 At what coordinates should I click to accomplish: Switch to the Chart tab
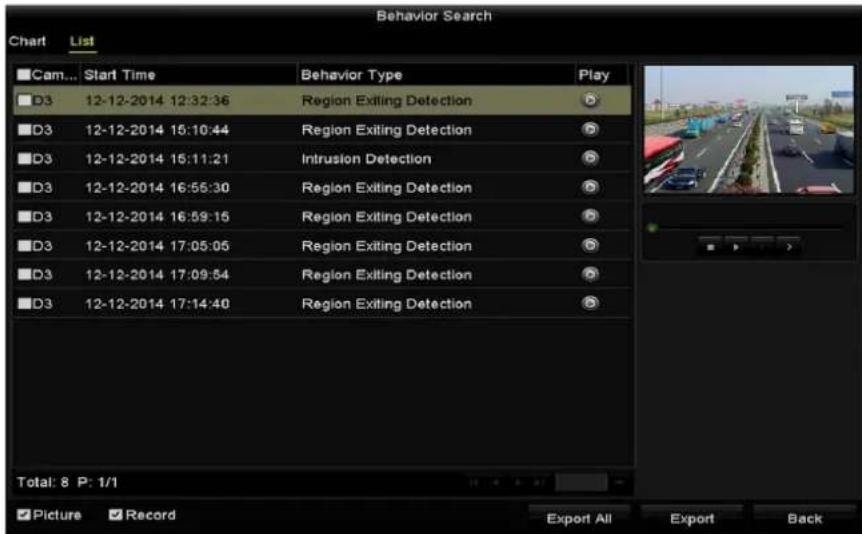[x=27, y=41]
